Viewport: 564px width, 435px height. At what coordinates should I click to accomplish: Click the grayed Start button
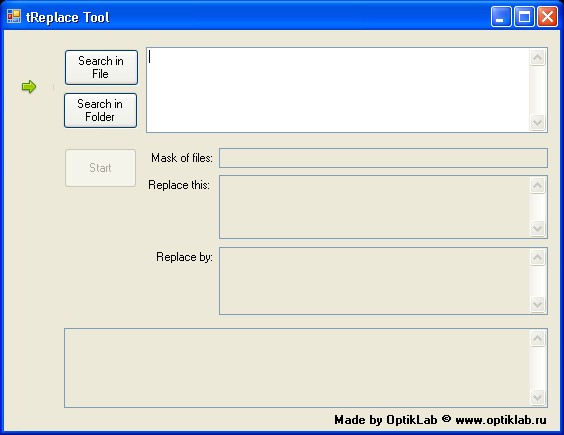tap(100, 168)
